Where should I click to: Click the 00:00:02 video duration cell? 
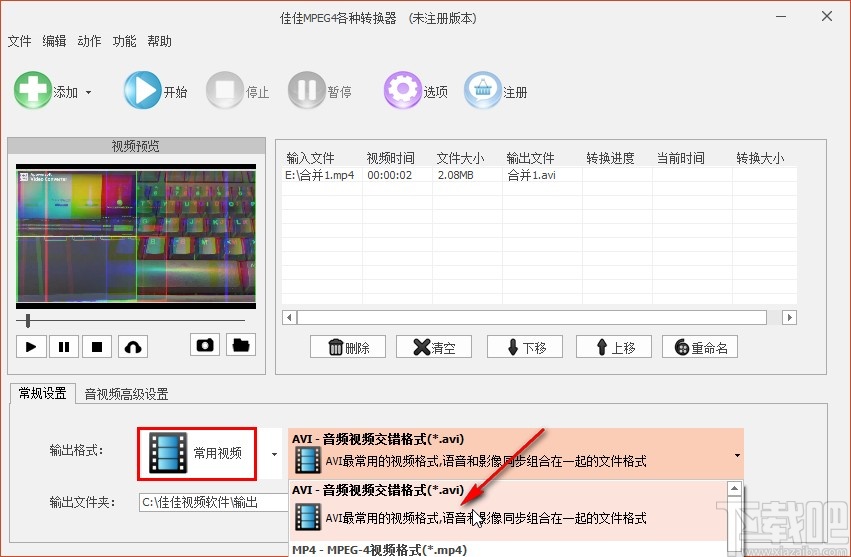pos(397,175)
